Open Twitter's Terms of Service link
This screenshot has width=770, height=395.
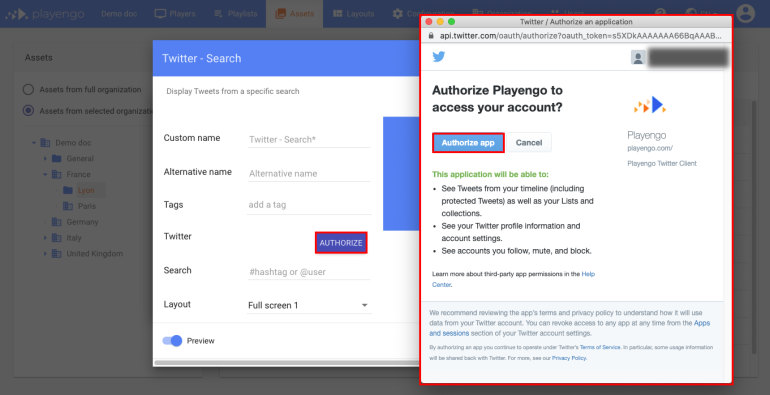[600, 347]
